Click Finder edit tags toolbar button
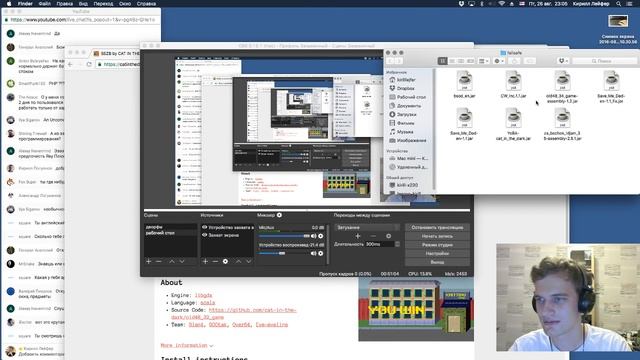This screenshot has width=640, height=360. point(530,61)
